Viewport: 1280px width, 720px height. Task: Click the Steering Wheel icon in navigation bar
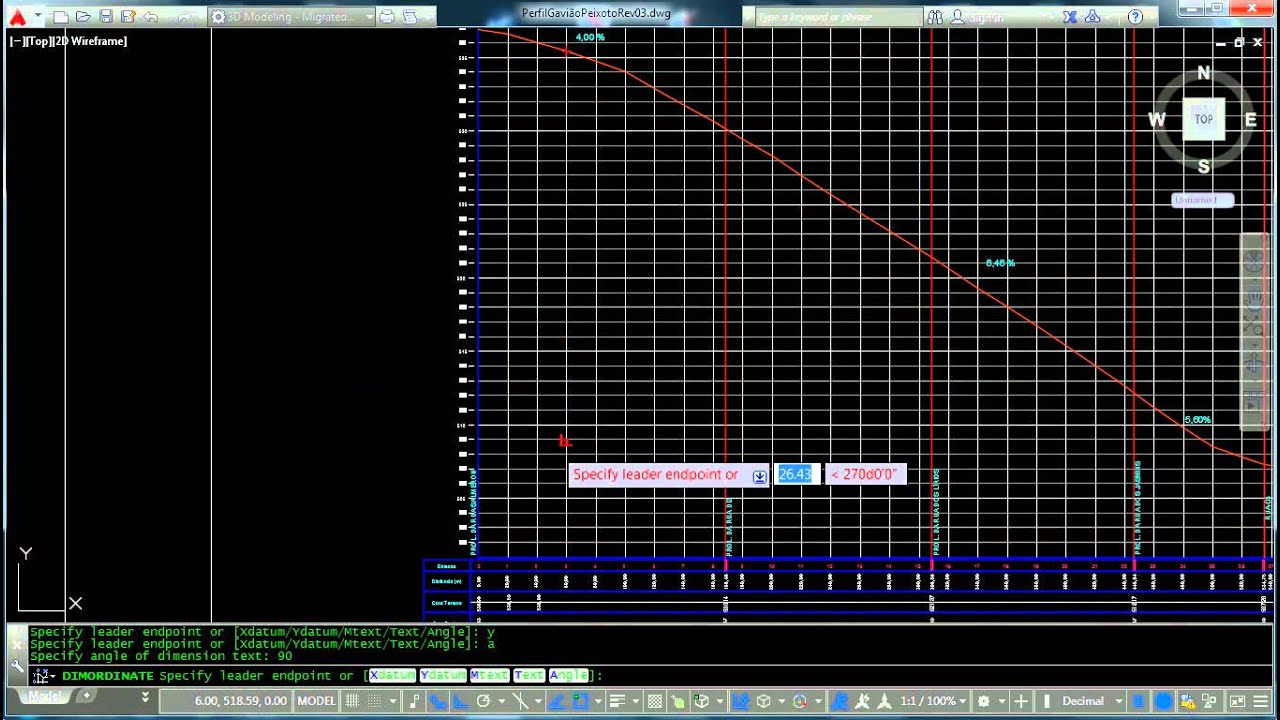[x=1255, y=259]
